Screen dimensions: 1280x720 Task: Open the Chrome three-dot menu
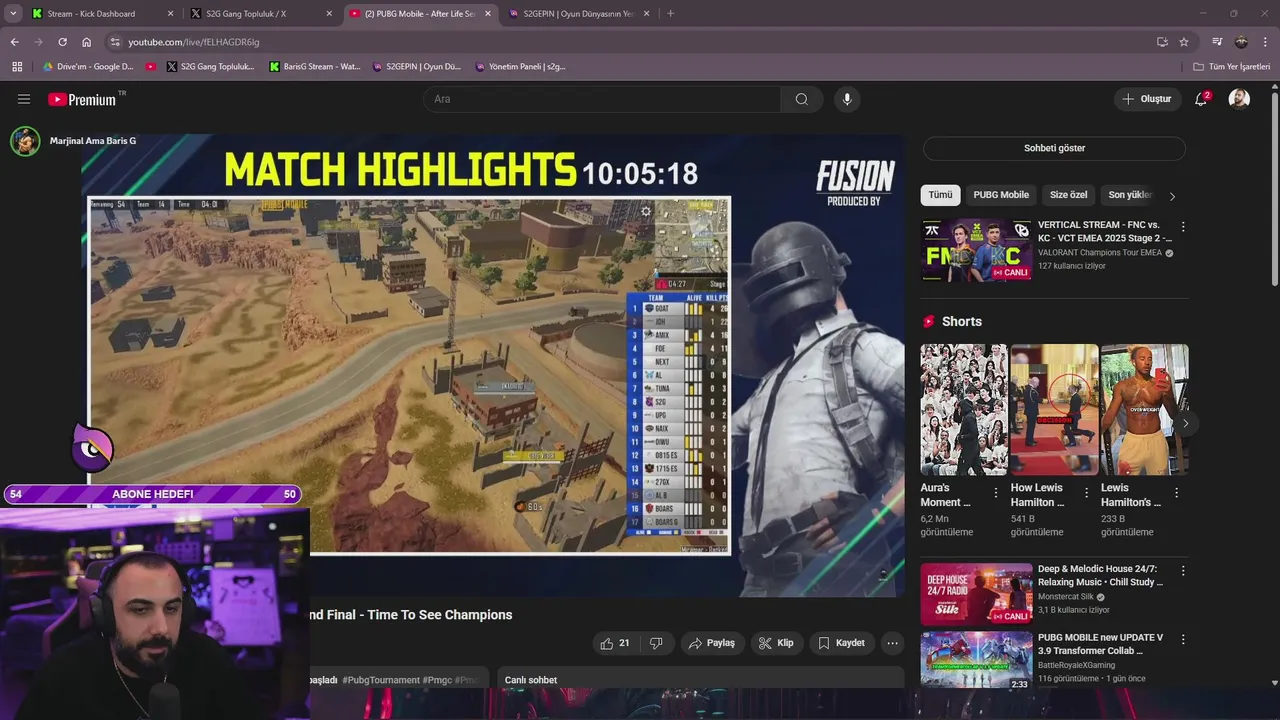tap(1265, 42)
